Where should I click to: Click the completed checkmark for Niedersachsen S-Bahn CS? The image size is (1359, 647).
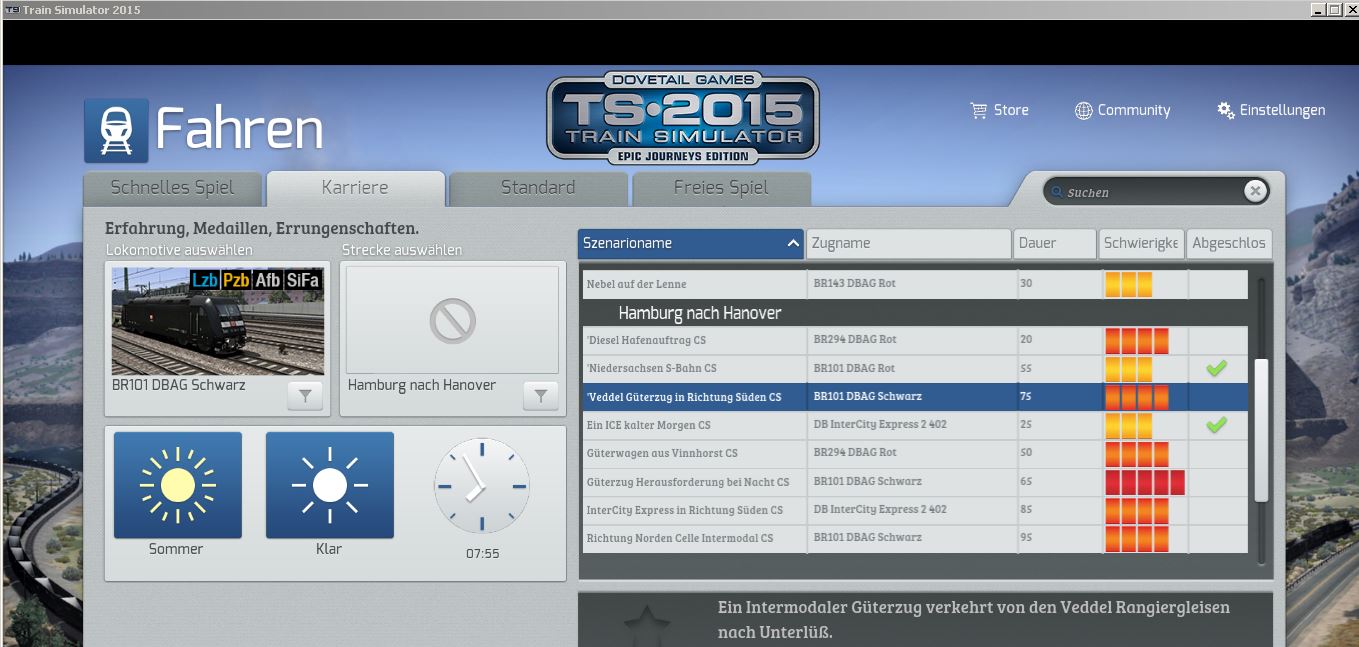[x=1216, y=369]
